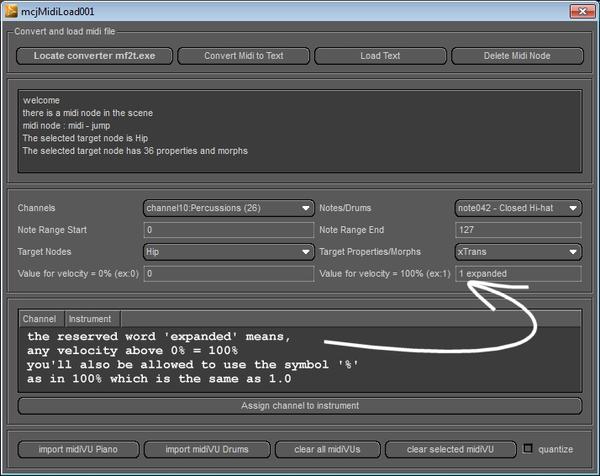Image resolution: width=600 pixels, height=476 pixels.
Task: Open the Channels dropdown showing channel10:Percussions
Action: pyautogui.click(x=229, y=208)
